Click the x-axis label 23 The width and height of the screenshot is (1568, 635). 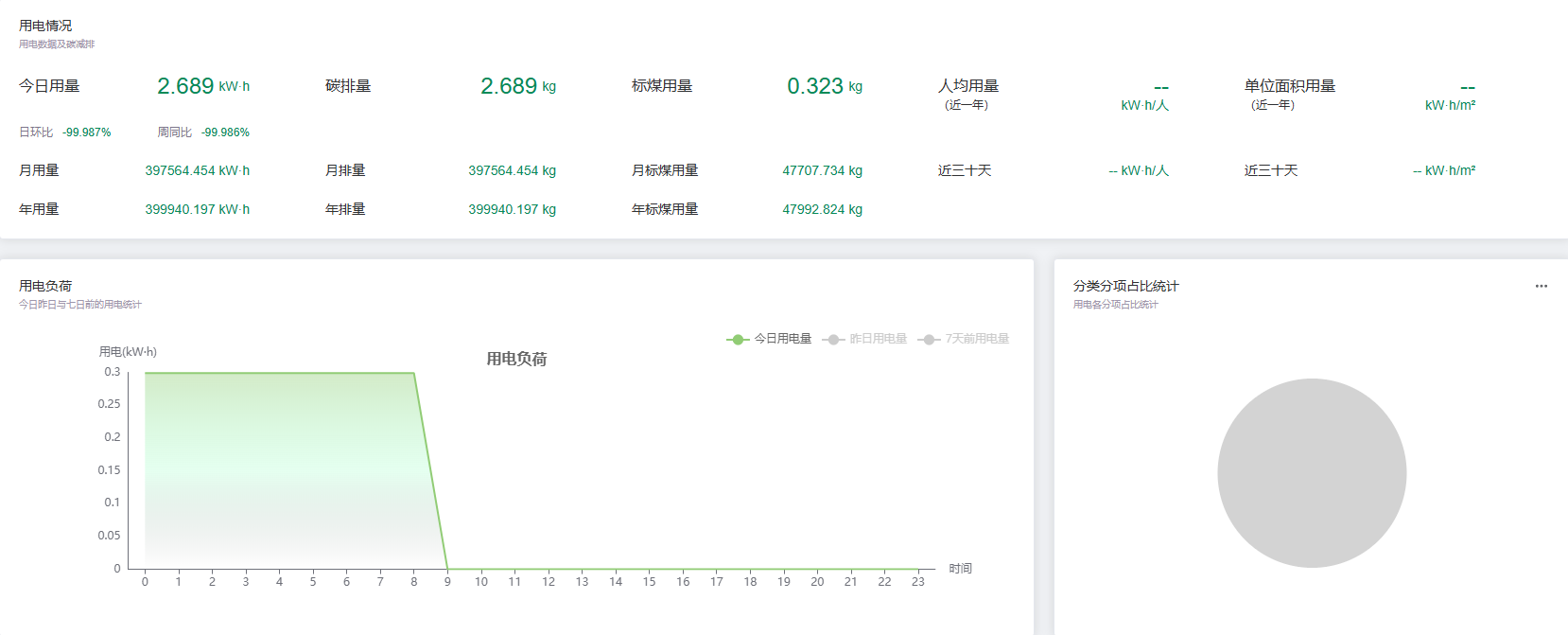click(918, 582)
